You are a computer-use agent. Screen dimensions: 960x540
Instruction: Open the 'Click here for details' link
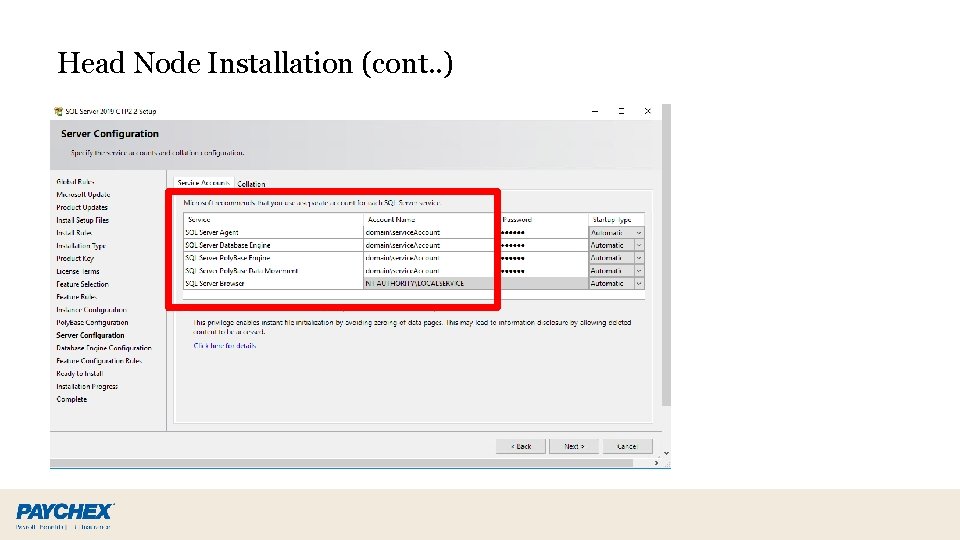(225, 346)
